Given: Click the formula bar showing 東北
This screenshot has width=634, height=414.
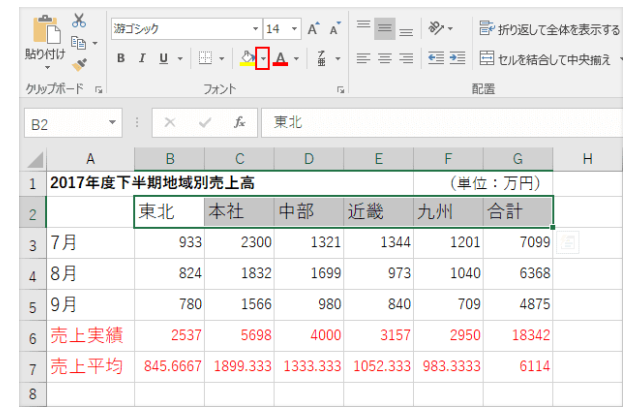Looking at the screenshot, I should pyautogui.click(x=440, y=123).
